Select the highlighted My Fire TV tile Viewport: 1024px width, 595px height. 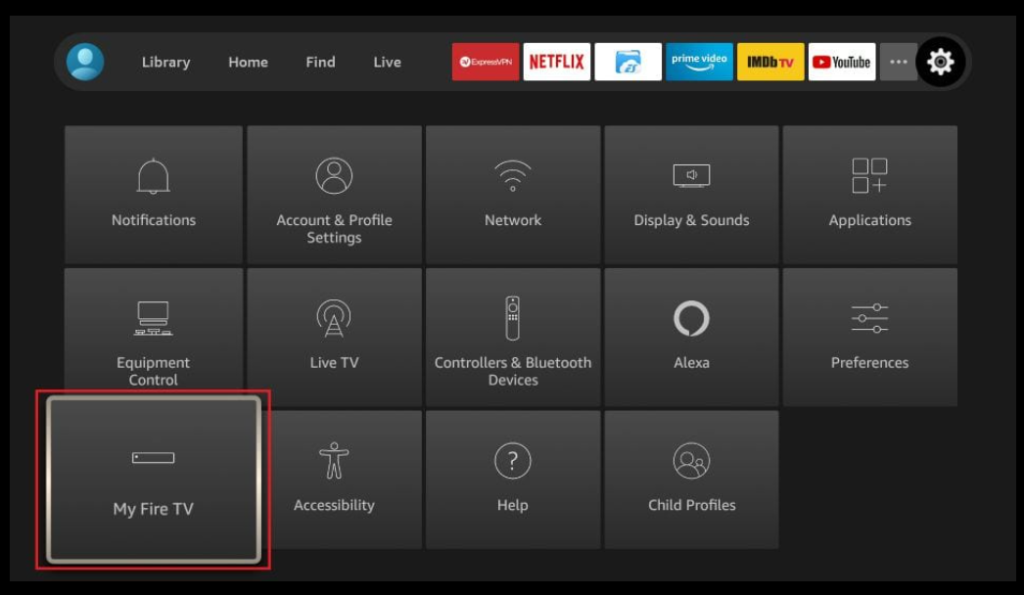153,481
